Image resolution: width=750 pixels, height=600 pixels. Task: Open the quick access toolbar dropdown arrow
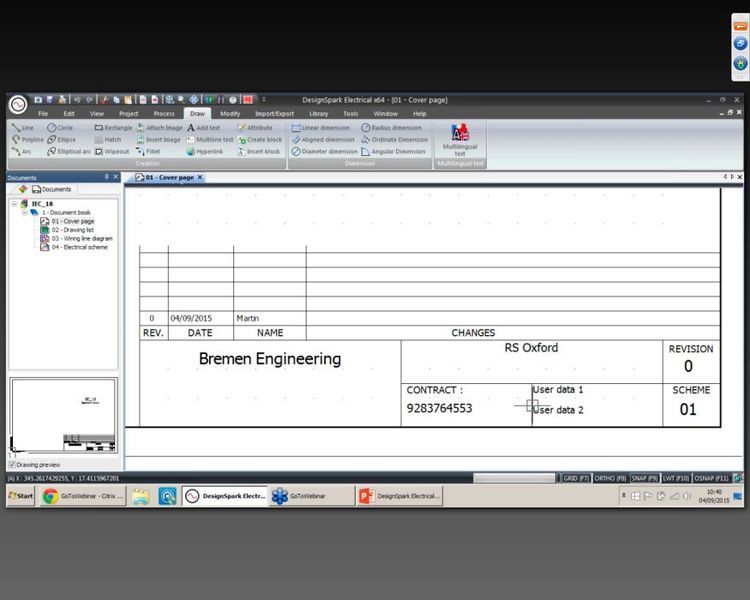[x=264, y=100]
